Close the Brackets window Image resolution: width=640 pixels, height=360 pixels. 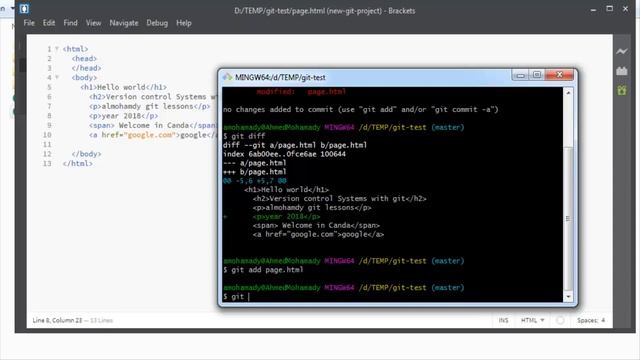[x=625, y=9]
